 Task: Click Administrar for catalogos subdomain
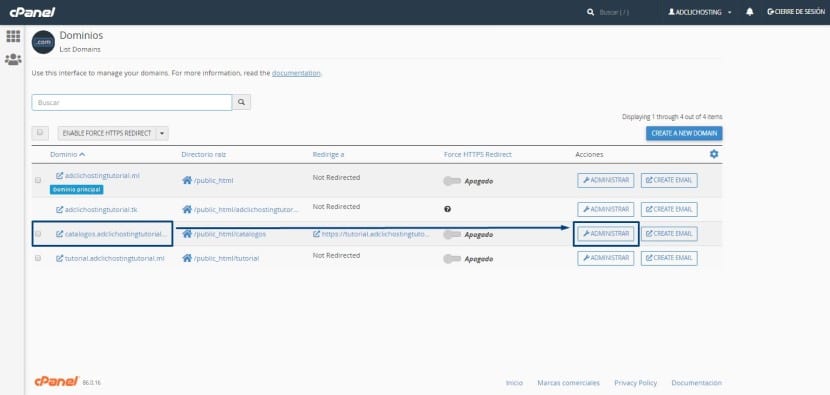click(x=606, y=234)
